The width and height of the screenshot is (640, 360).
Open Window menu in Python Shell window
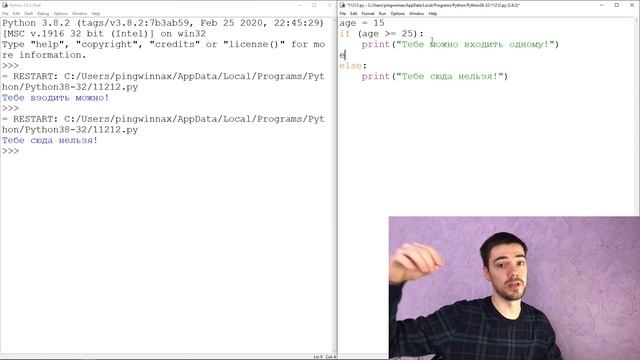pos(80,13)
